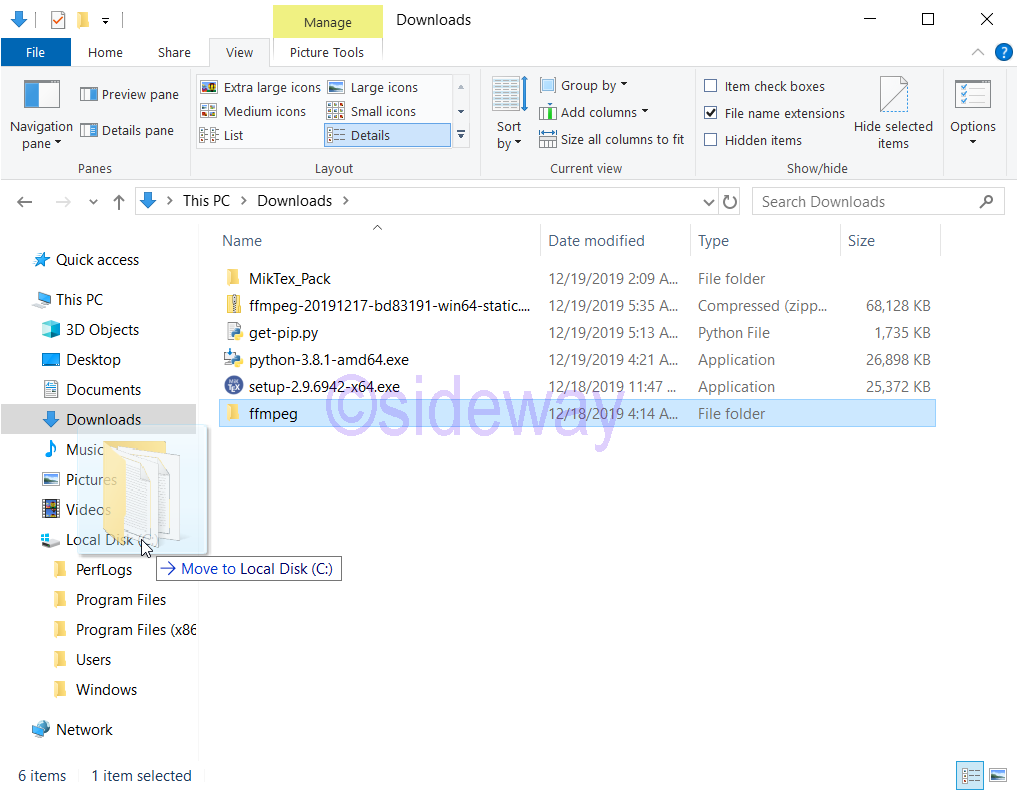Open Network in navigation pane

point(72,729)
